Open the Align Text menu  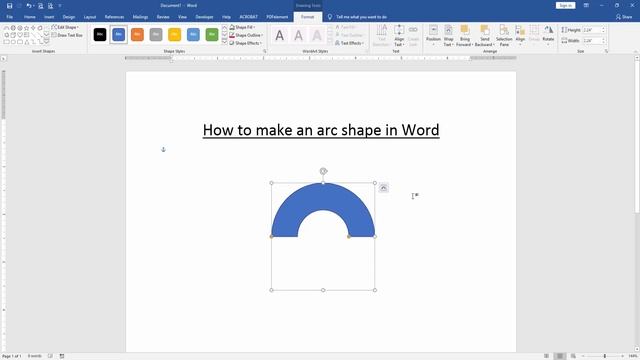coord(399,36)
